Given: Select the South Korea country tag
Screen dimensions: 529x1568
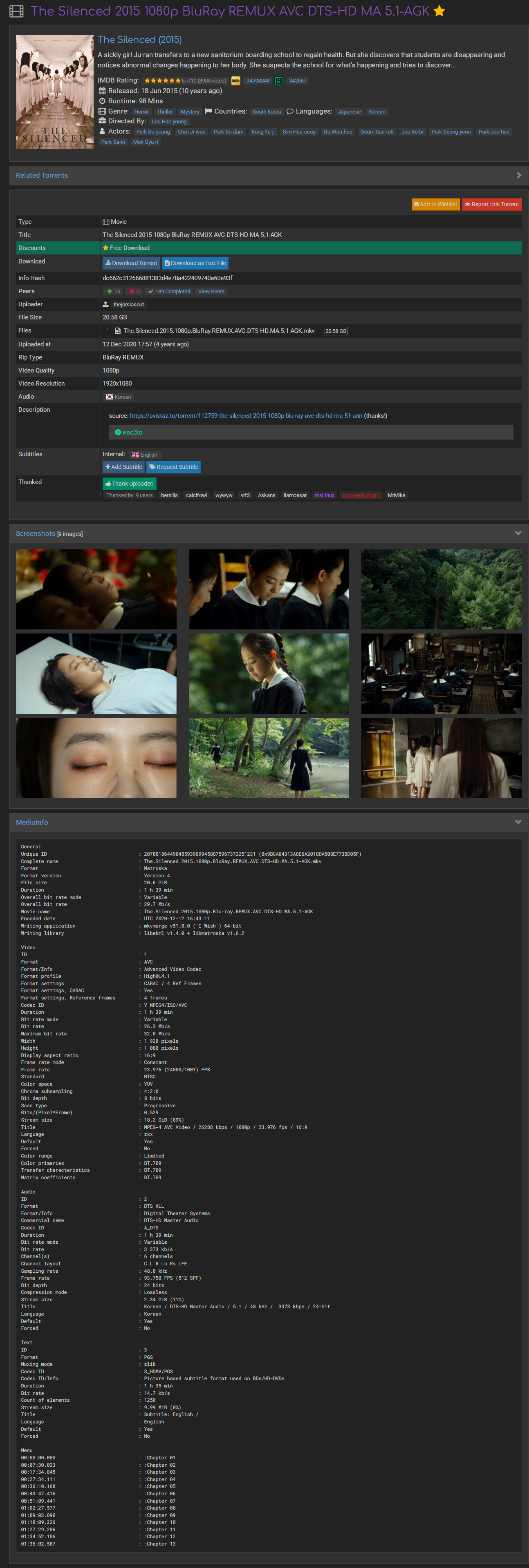Looking at the screenshot, I should click(267, 112).
